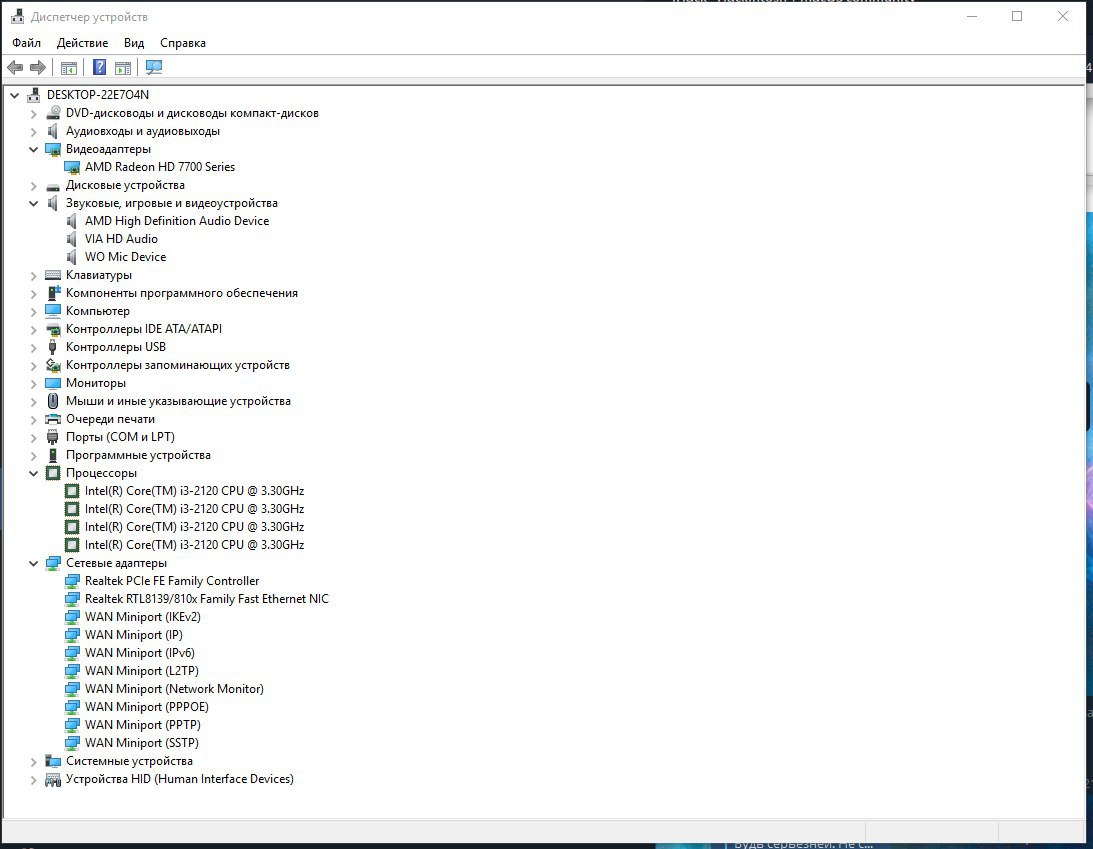Viewport: 1093px width, 849px height.
Task: Select Realtek PCIe FE Family Controller
Action: click(x=171, y=581)
